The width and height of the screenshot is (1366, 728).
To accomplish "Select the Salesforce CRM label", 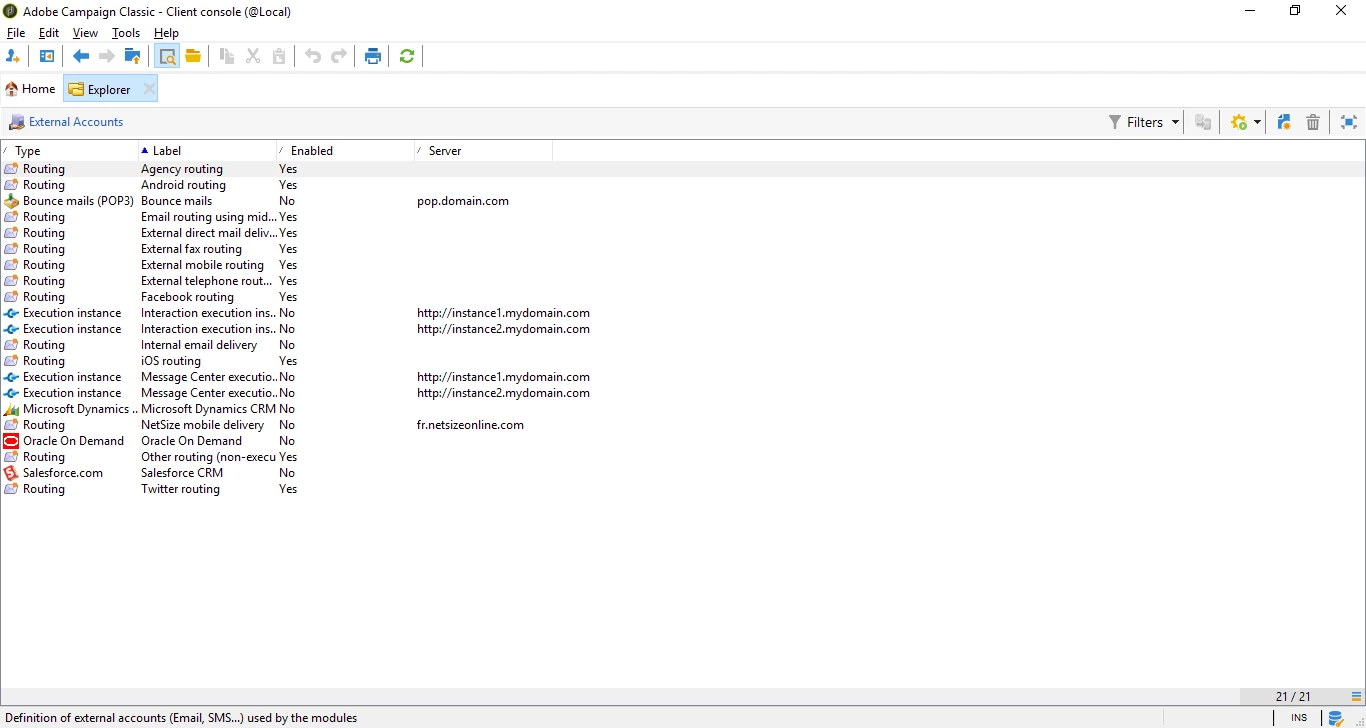I will 182,473.
